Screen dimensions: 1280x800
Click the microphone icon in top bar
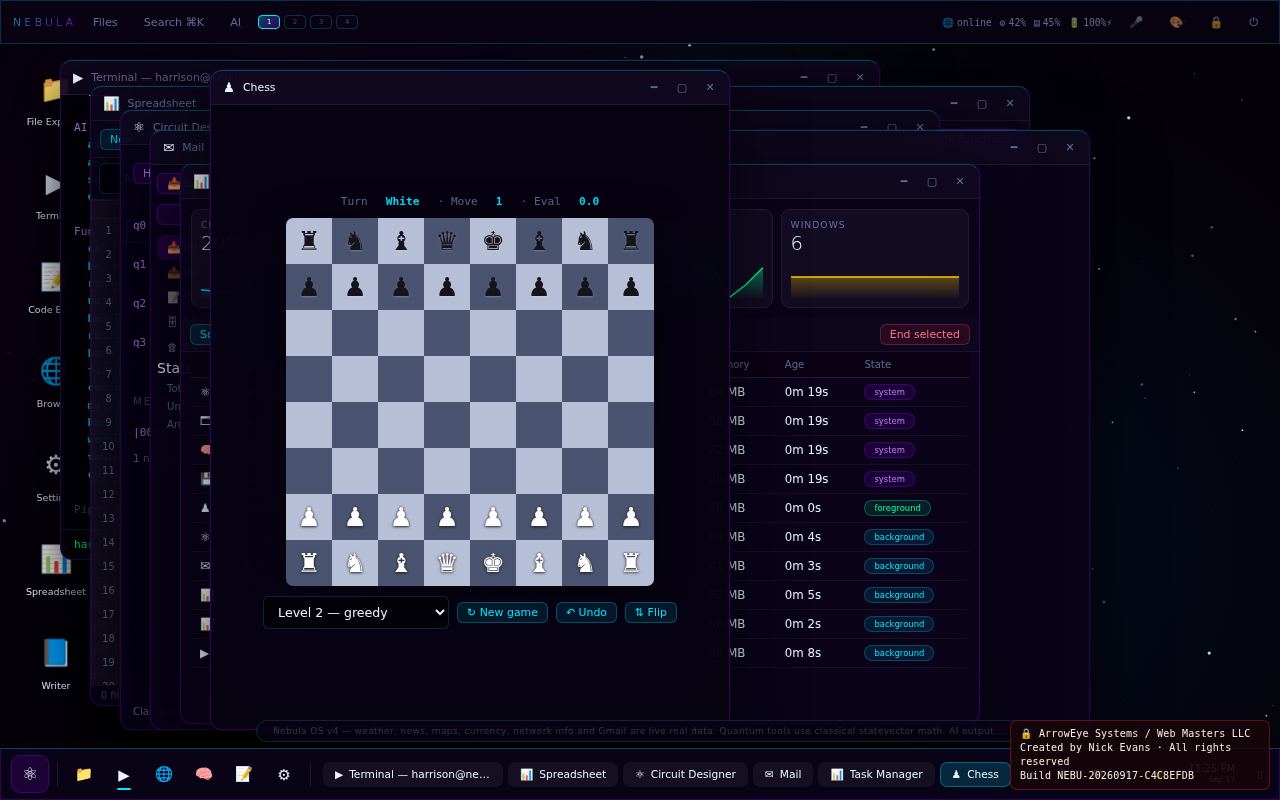(1136, 22)
